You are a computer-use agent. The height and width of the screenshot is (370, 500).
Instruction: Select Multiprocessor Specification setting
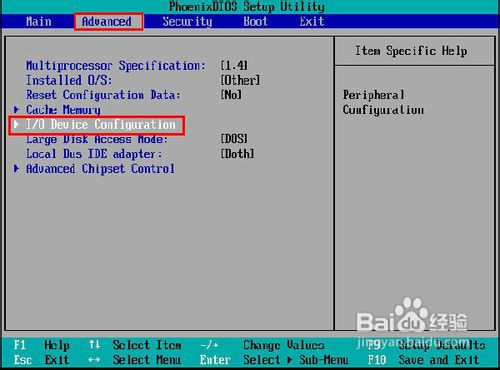(x=116, y=66)
